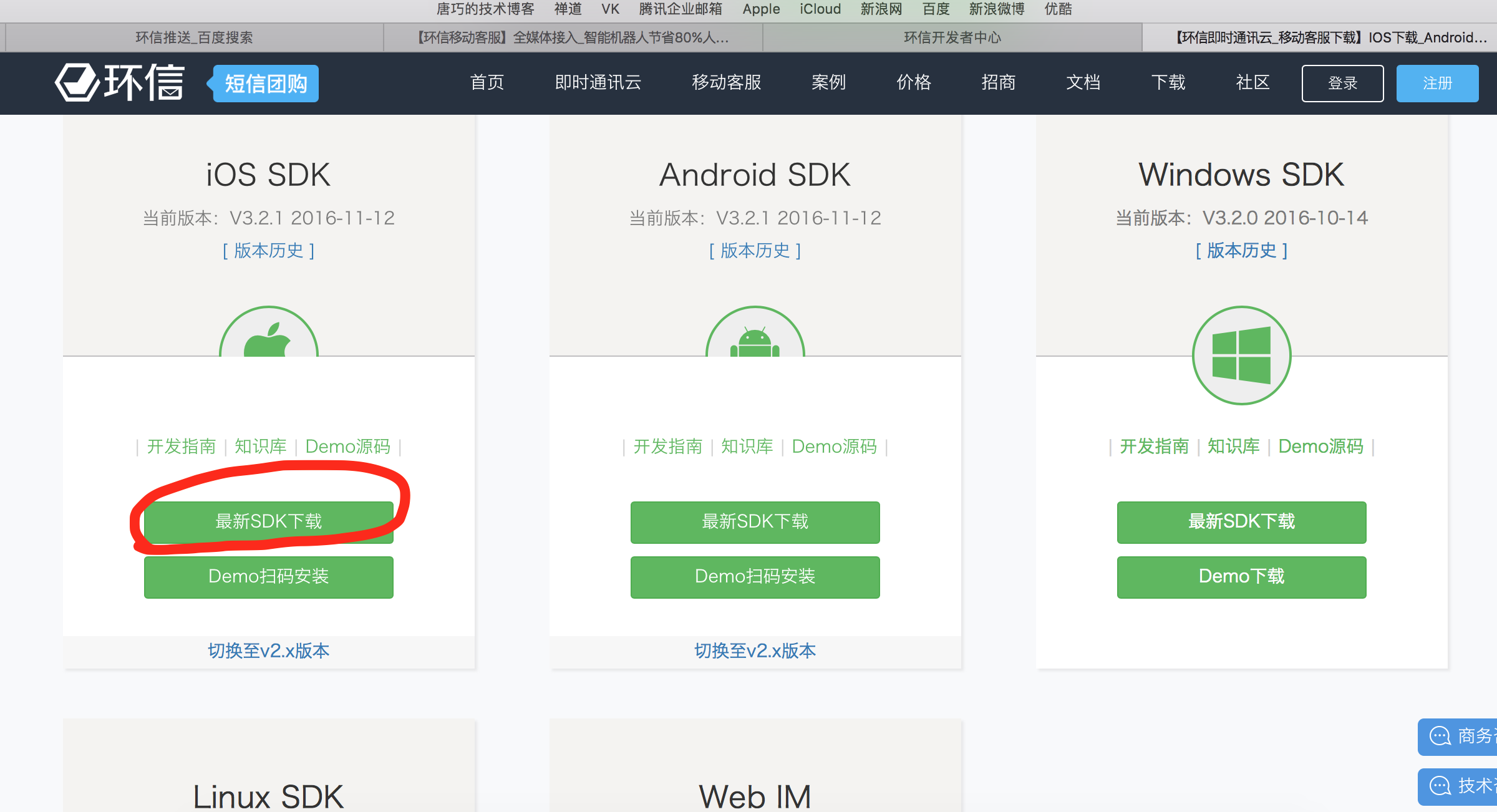
Task: Open 文档 navigation menu
Action: click(1083, 82)
